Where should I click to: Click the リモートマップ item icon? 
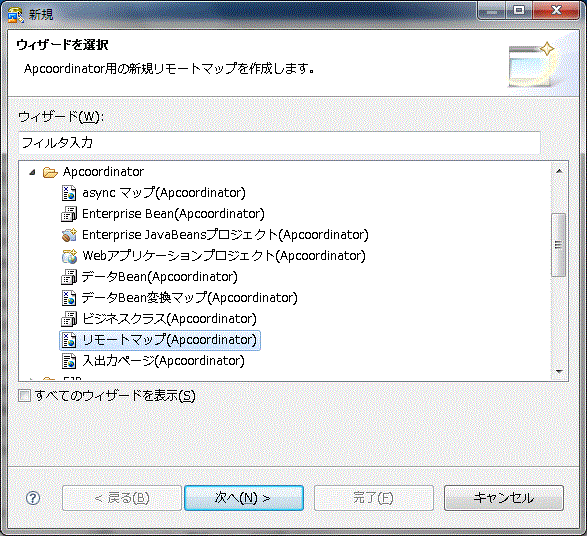click(x=69, y=340)
